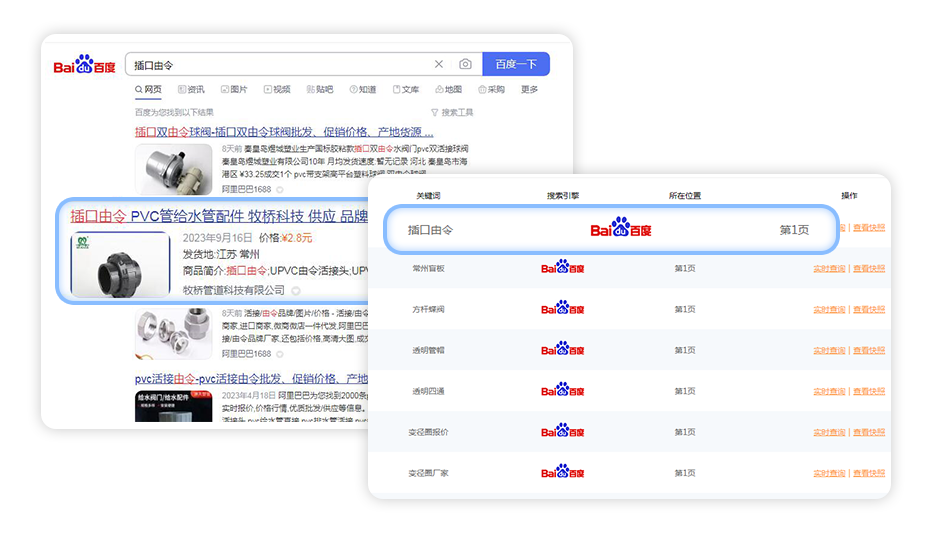The width and height of the screenshot is (925, 535).
Task: Click 实时查询 for 方杆蝶阀
Action: point(829,309)
